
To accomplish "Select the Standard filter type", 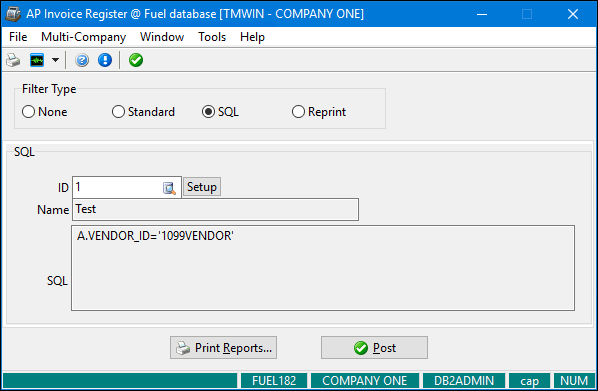I will [x=143, y=112].
